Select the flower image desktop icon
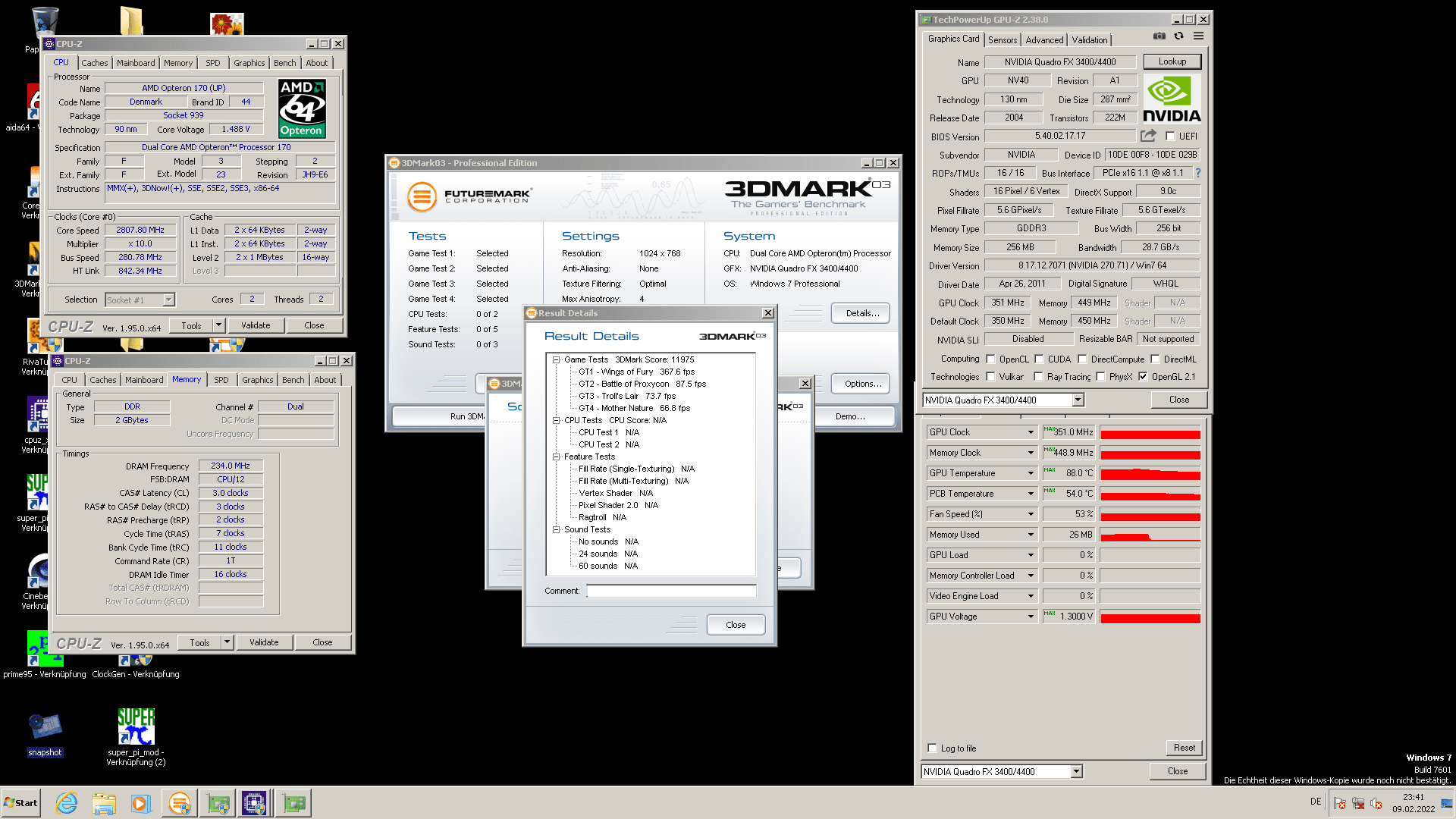The width and height of the screenshot is (1456, 819). (227, 24)
